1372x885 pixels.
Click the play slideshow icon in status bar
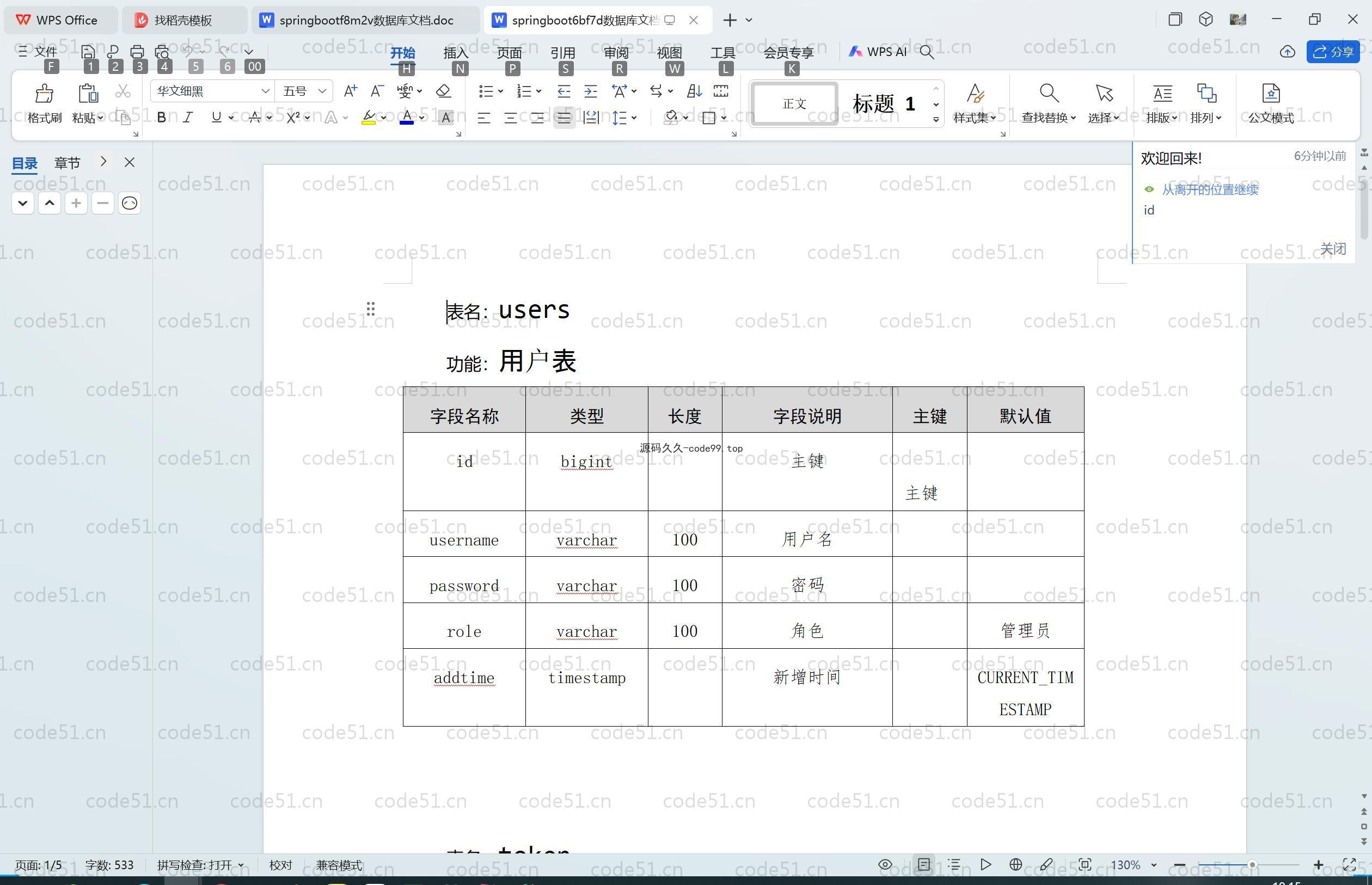point(986,864)
